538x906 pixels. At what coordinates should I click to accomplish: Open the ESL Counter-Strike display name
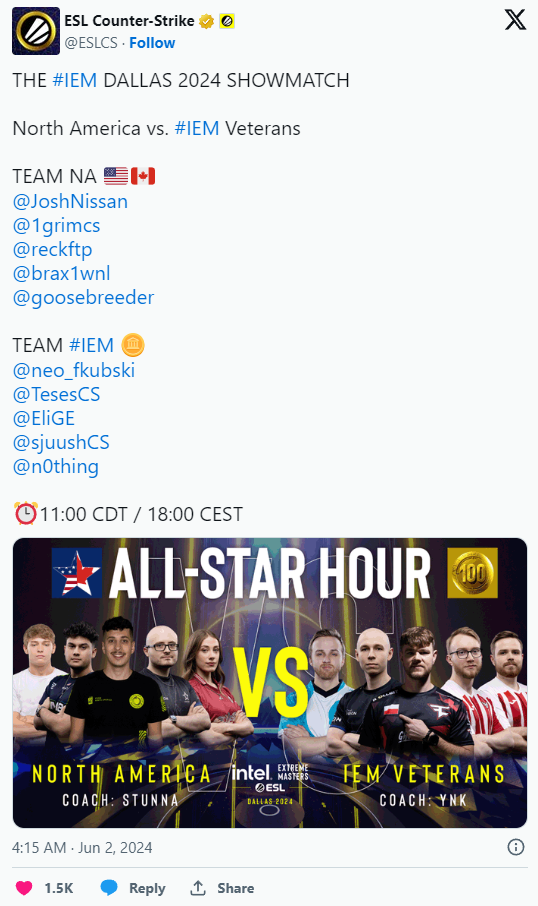point(129,21)
